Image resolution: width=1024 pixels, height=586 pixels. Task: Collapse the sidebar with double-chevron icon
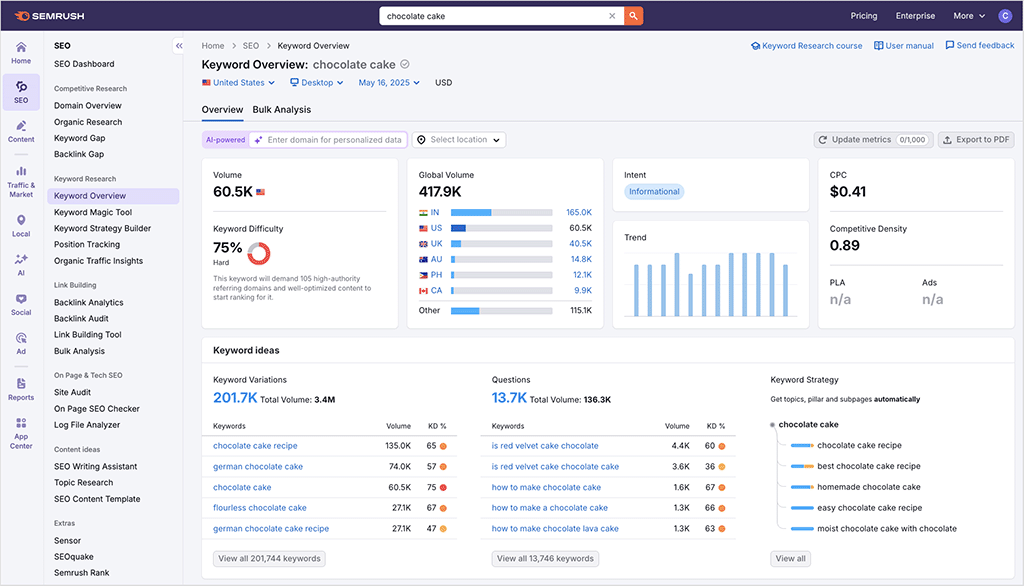pyautogui.click(x=179, y=46)
